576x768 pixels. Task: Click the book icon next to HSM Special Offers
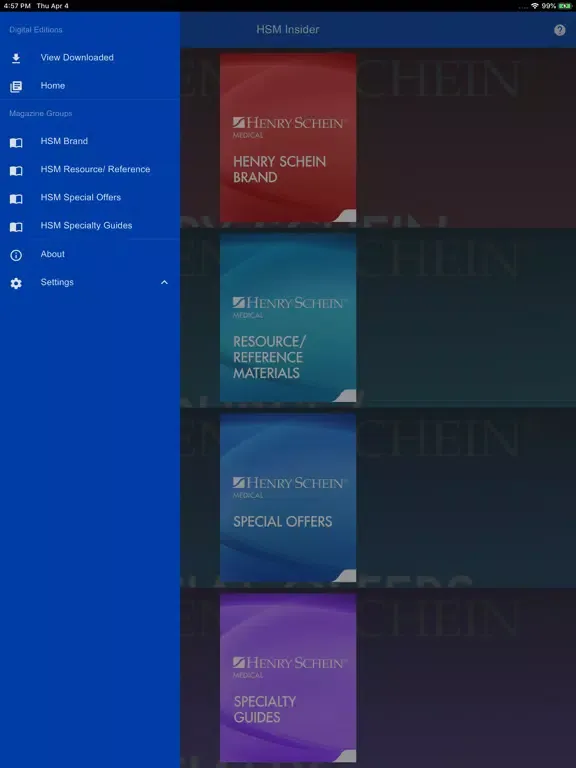pos(16,199)
